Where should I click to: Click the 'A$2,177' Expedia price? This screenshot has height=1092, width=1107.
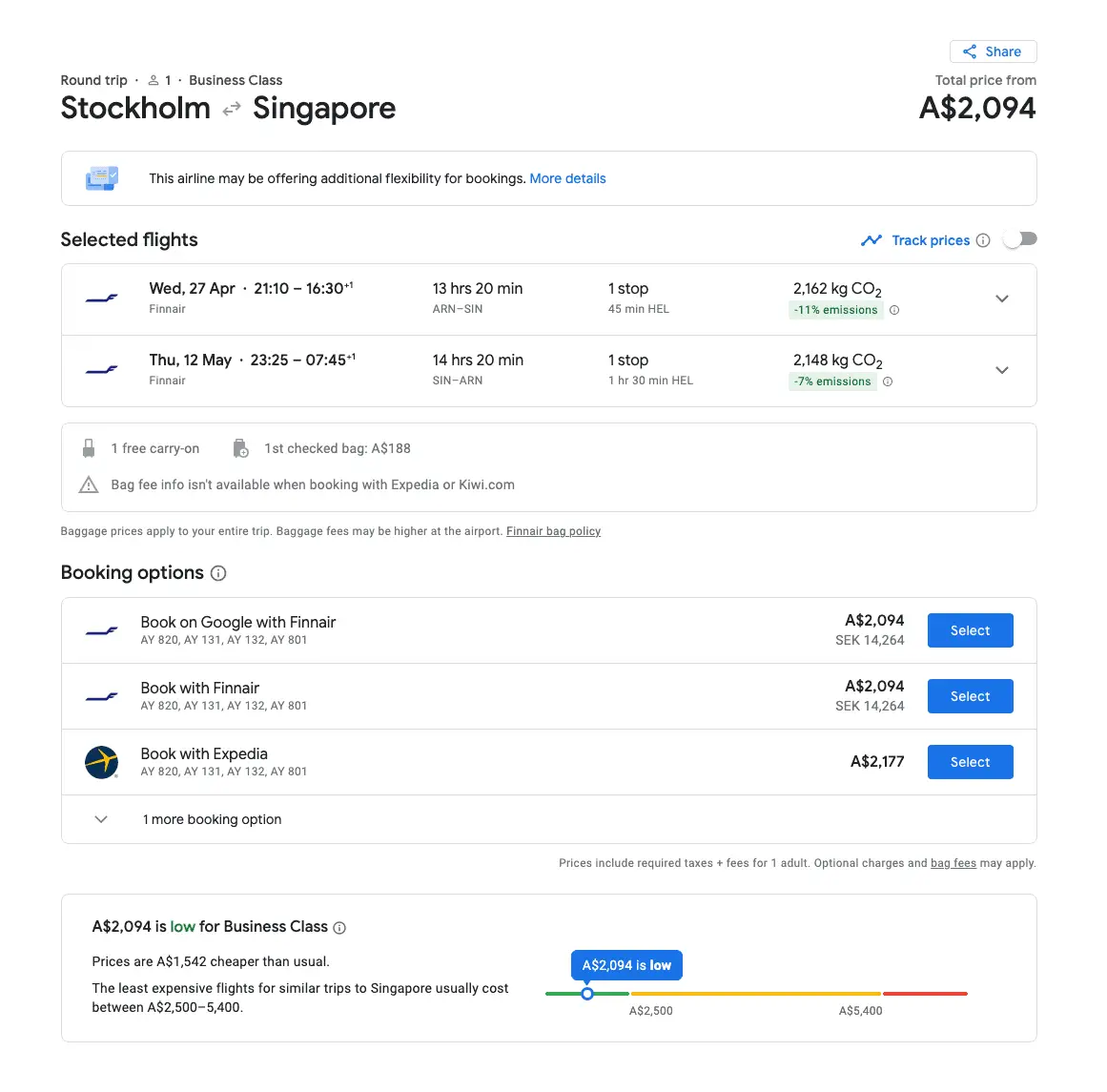pos(877,761)
